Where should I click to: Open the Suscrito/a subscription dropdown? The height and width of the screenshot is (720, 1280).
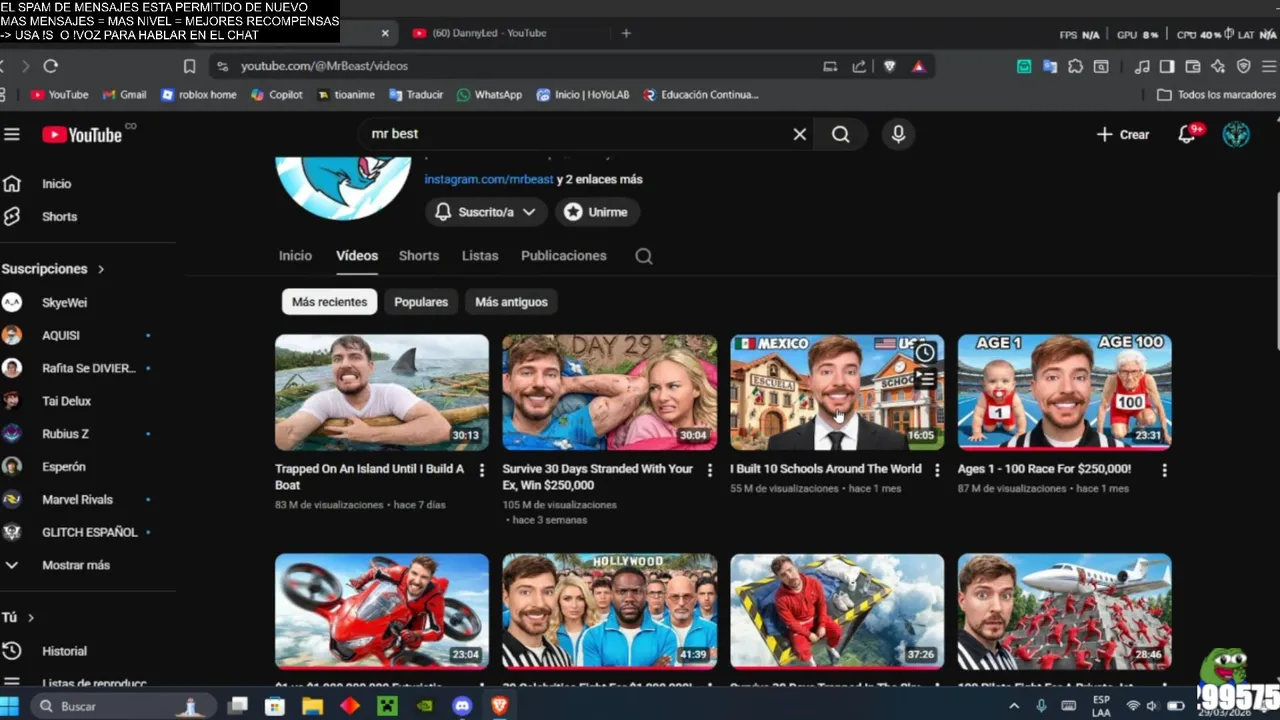coord(485,212)
